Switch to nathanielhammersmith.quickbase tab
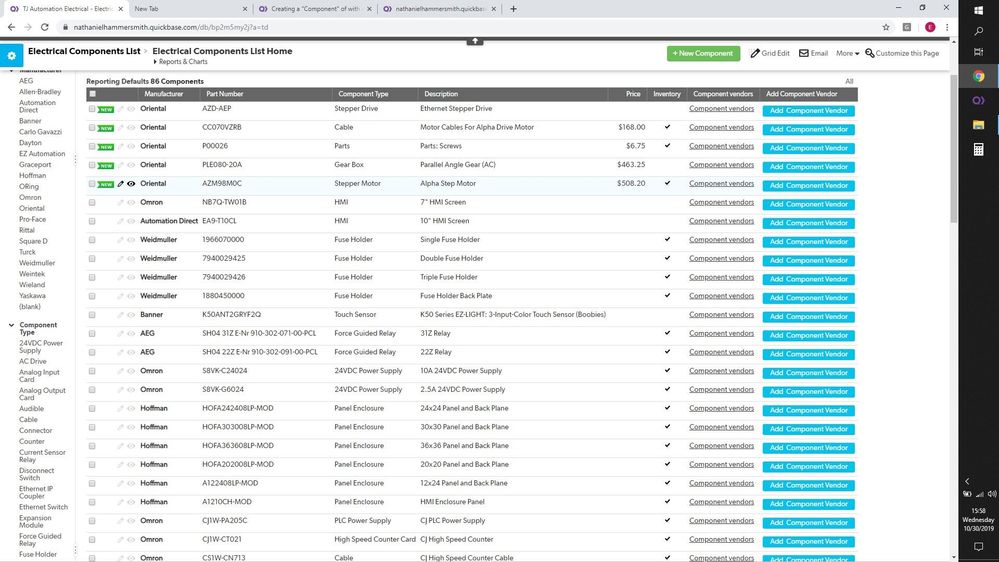 439,9
